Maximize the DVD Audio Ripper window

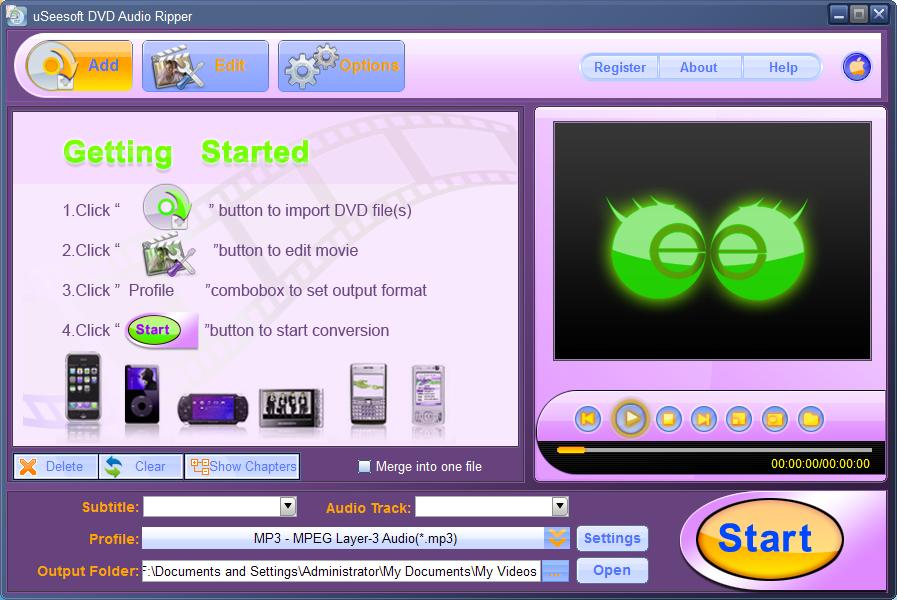coord(858,14)
